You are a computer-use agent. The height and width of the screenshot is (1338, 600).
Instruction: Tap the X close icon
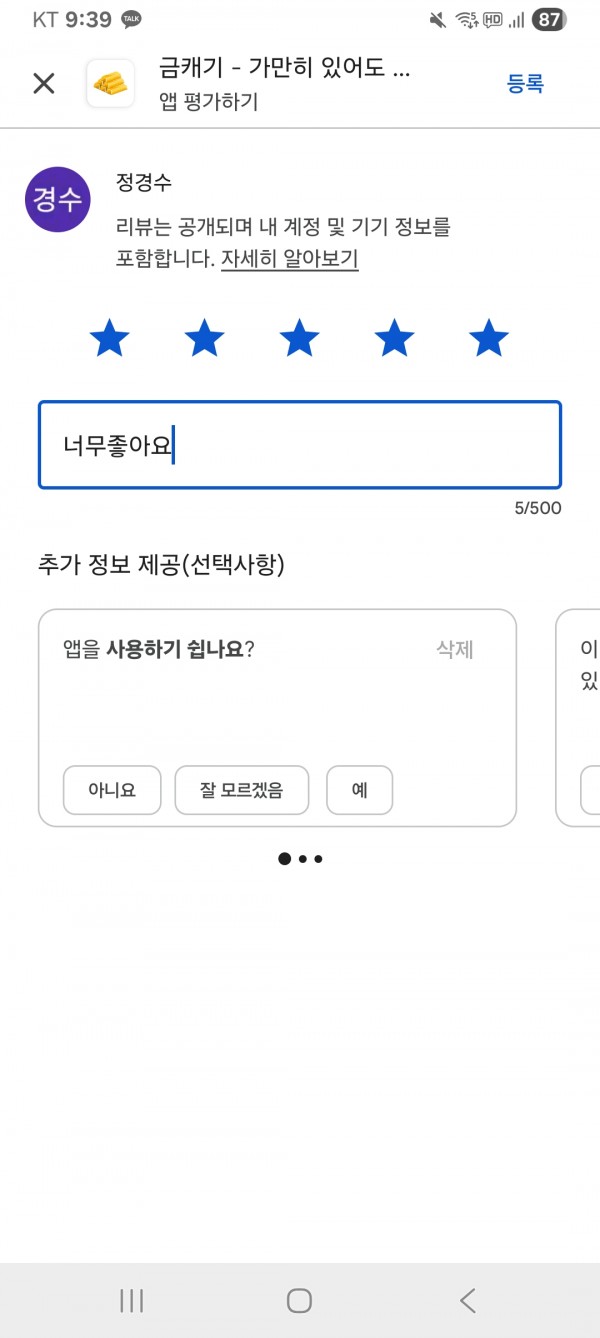44,84
